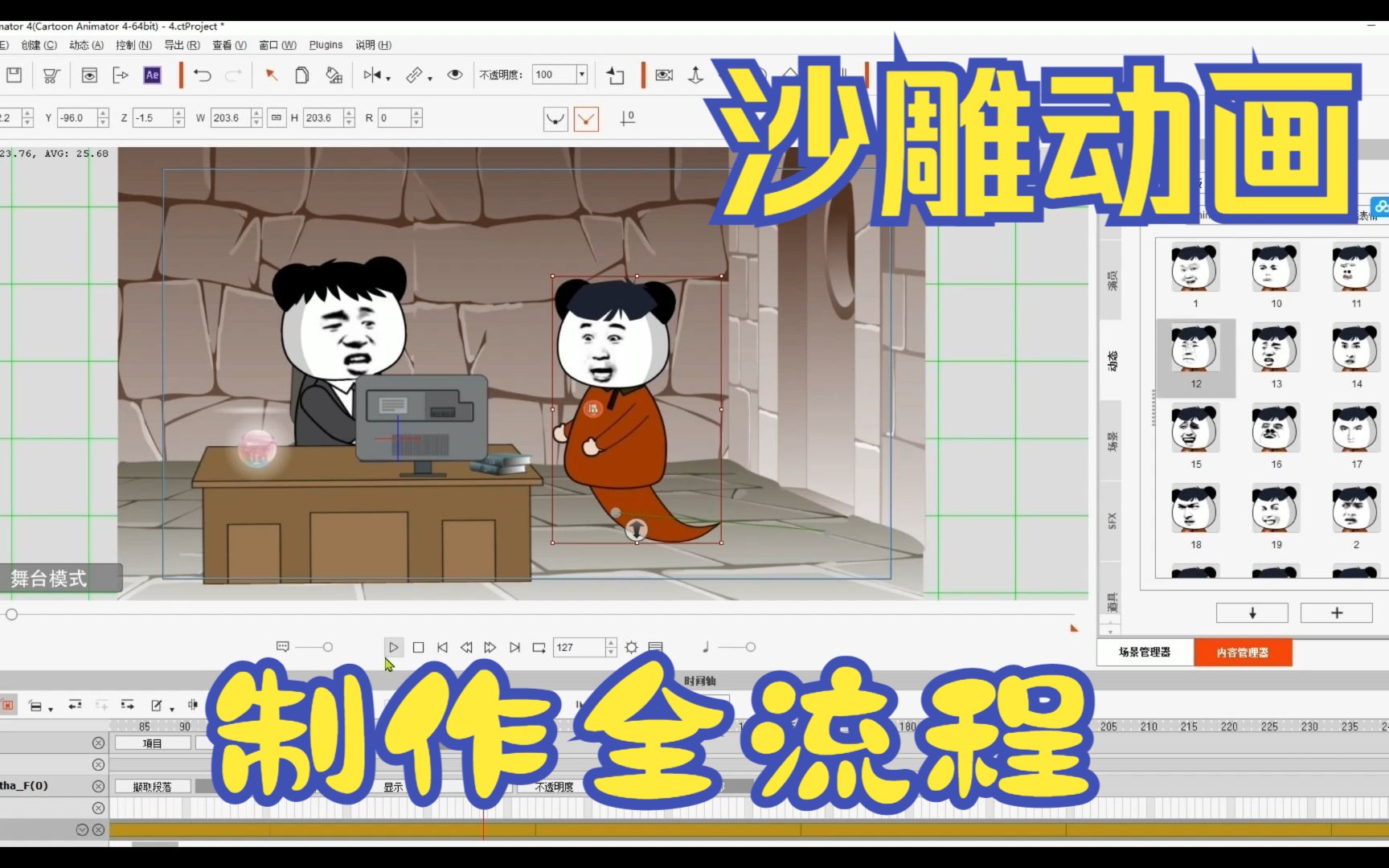Click the Save project icon
Viewport: 1389px width, 868px height.
pos(14,75)
